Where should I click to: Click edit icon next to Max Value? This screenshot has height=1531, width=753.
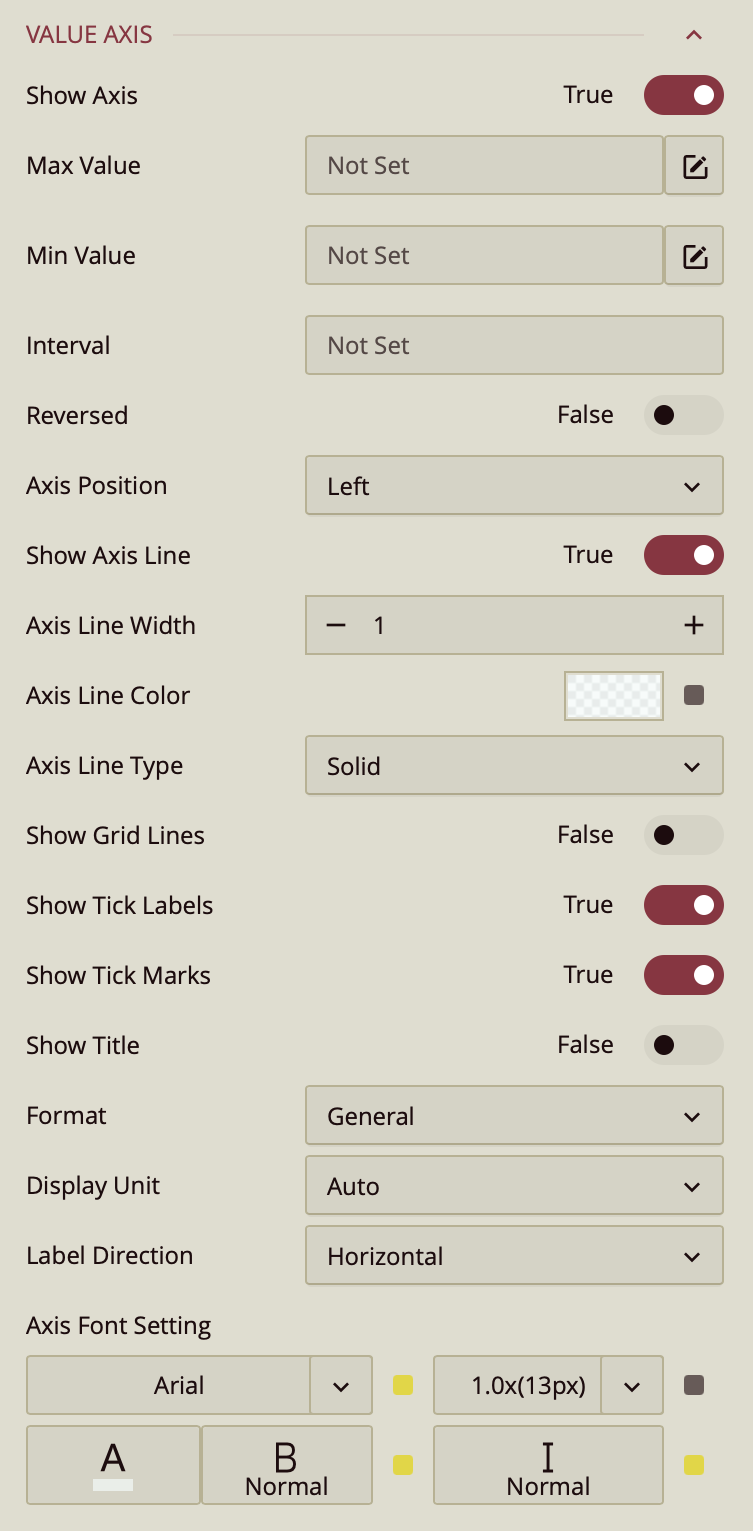click(694, 166)
